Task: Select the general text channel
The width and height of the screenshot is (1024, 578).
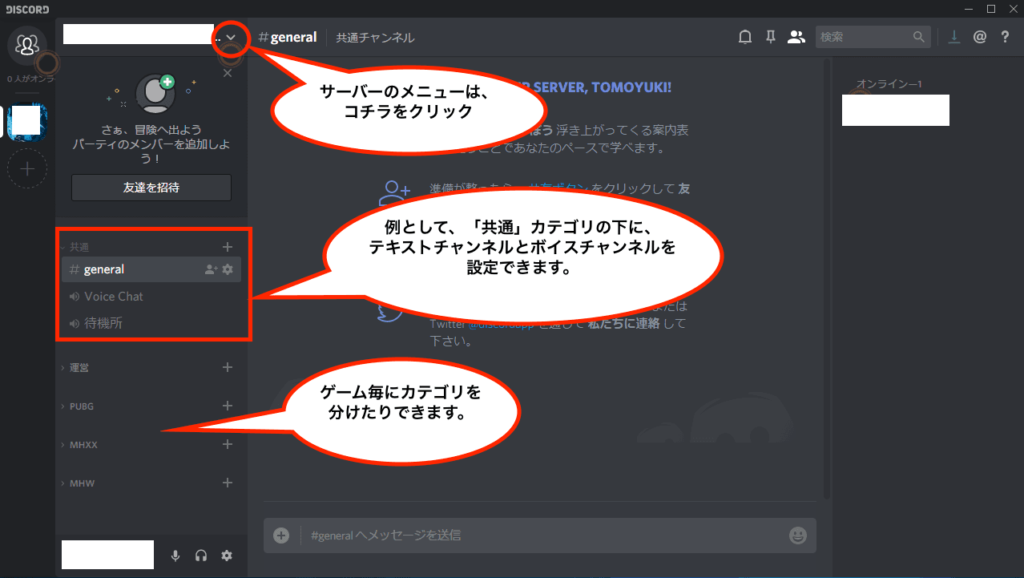Action: [104, 269]
